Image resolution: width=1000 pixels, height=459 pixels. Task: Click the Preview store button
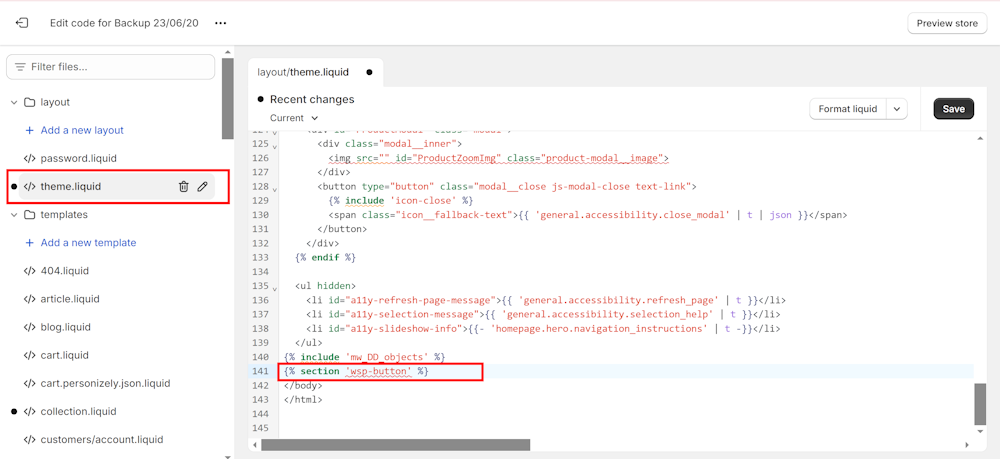coord(946,23)
